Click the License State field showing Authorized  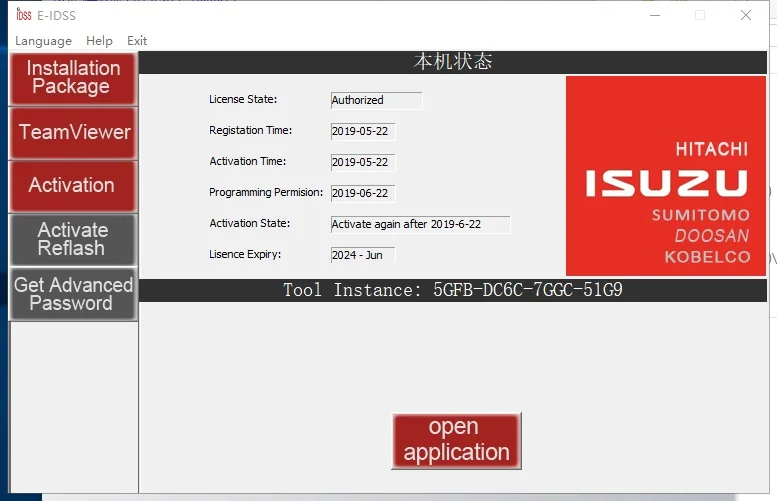click(376, 100)
